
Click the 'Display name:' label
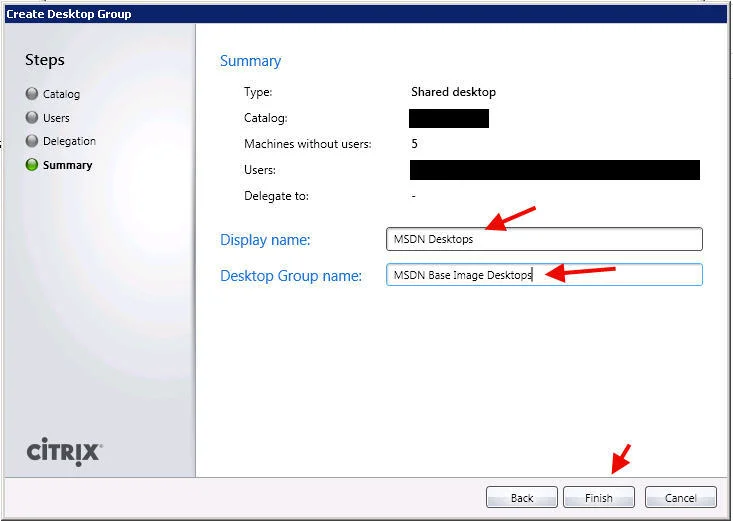265,239
